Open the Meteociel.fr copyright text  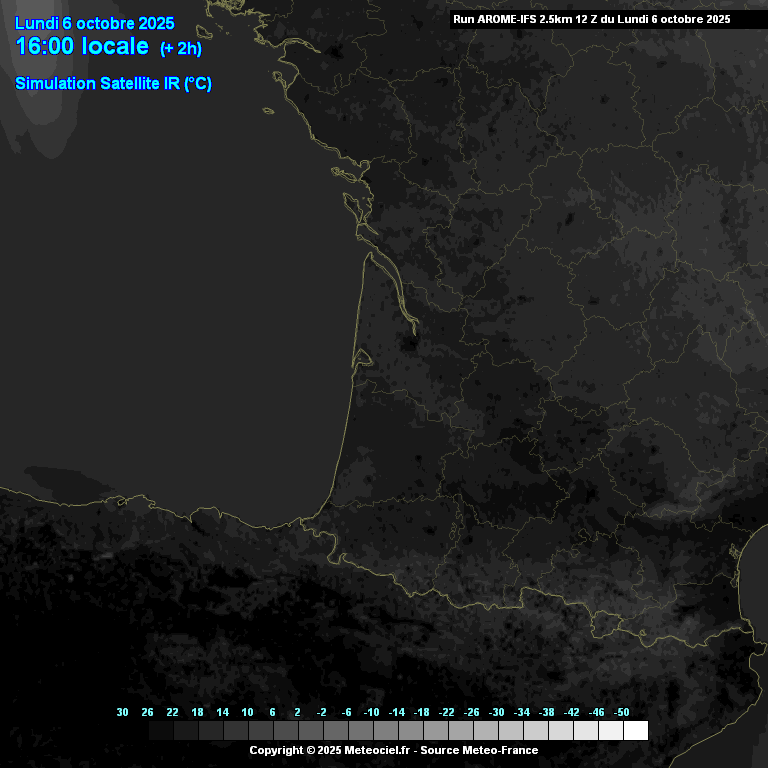tap(332, 750)
